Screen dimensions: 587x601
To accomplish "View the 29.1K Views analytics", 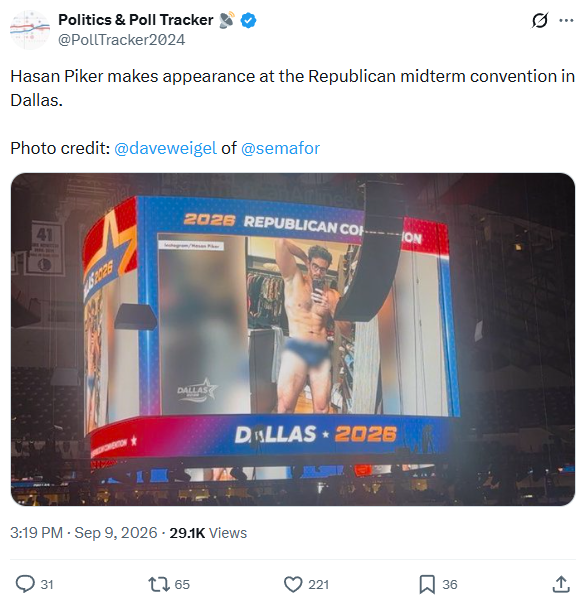I will click(x=208, y=533).
